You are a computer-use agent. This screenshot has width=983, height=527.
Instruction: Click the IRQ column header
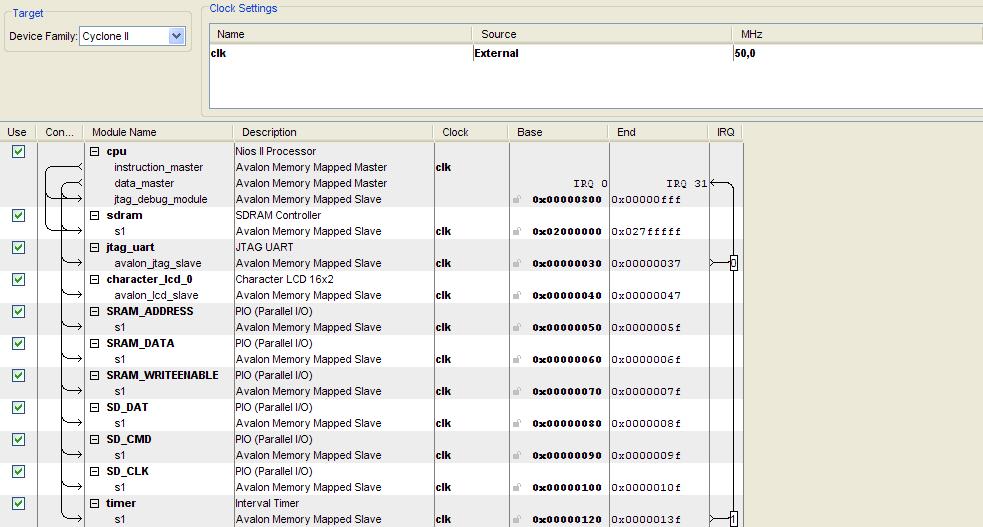725,132
